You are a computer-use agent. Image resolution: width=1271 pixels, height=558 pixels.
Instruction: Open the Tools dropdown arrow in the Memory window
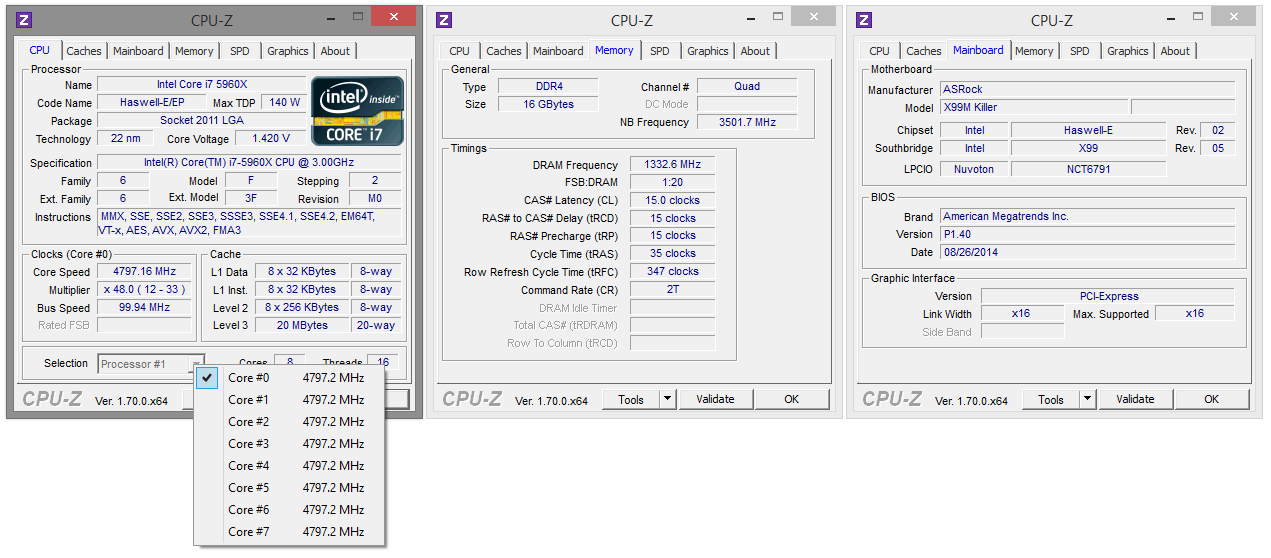(x=668, y=399)
